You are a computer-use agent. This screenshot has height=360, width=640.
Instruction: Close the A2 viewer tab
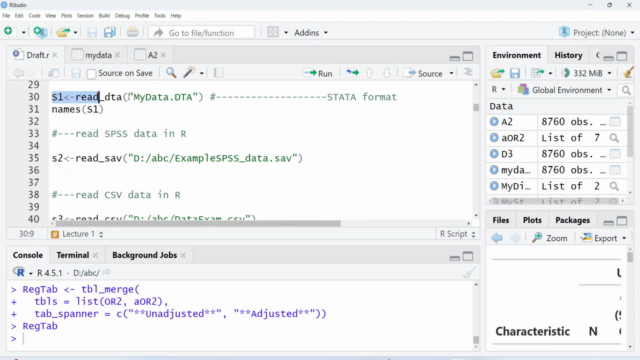(163, 55)
